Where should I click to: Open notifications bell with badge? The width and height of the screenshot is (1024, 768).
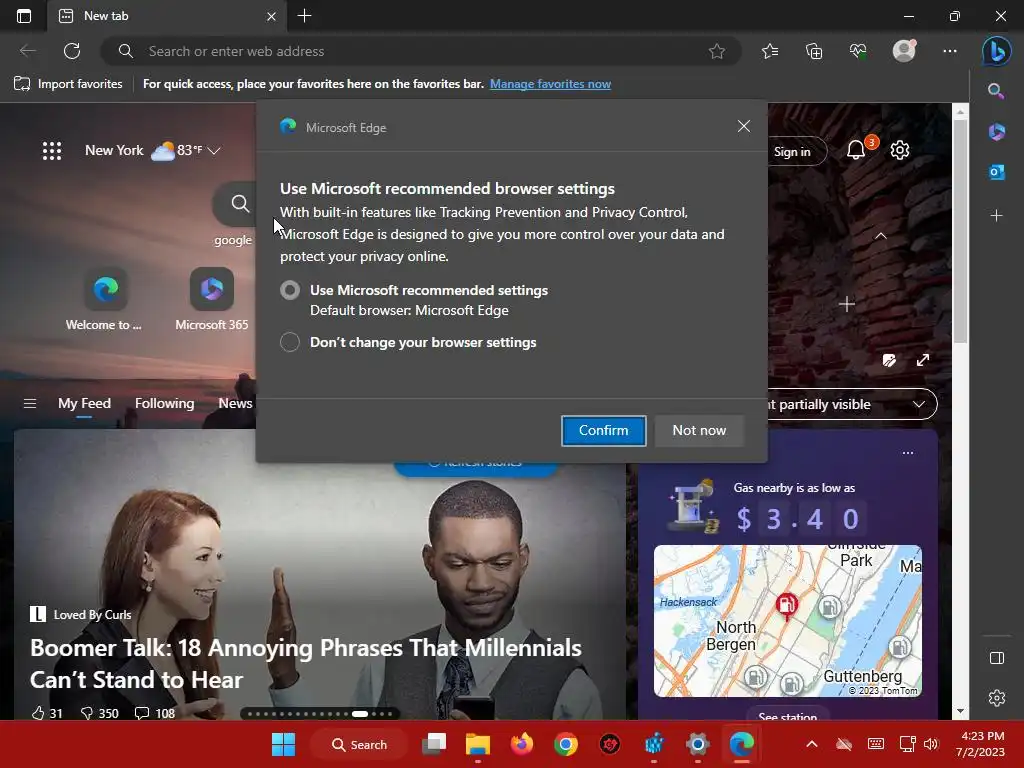[x=856, y=150]
